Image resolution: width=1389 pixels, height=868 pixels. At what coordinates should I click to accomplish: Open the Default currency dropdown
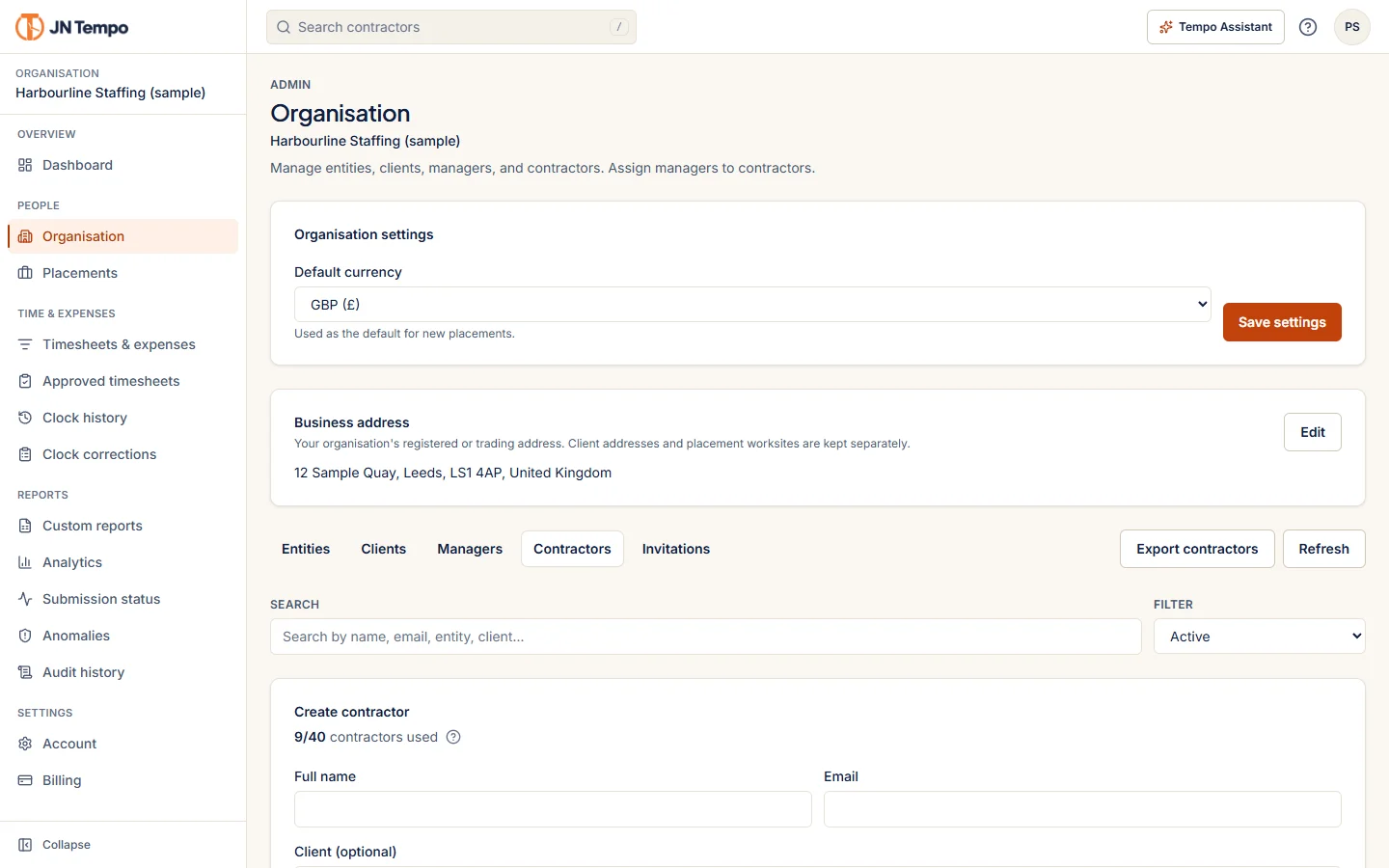[752, 305]
